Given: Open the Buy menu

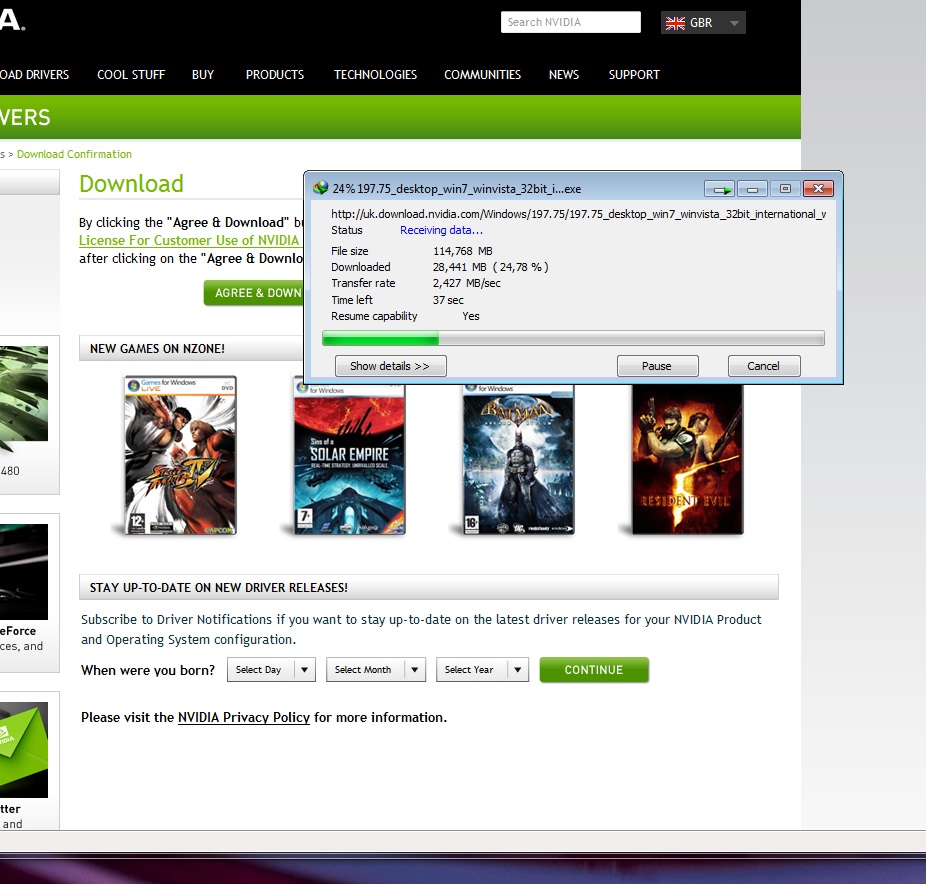Looking at the screenshot, I should click(203, 75).
